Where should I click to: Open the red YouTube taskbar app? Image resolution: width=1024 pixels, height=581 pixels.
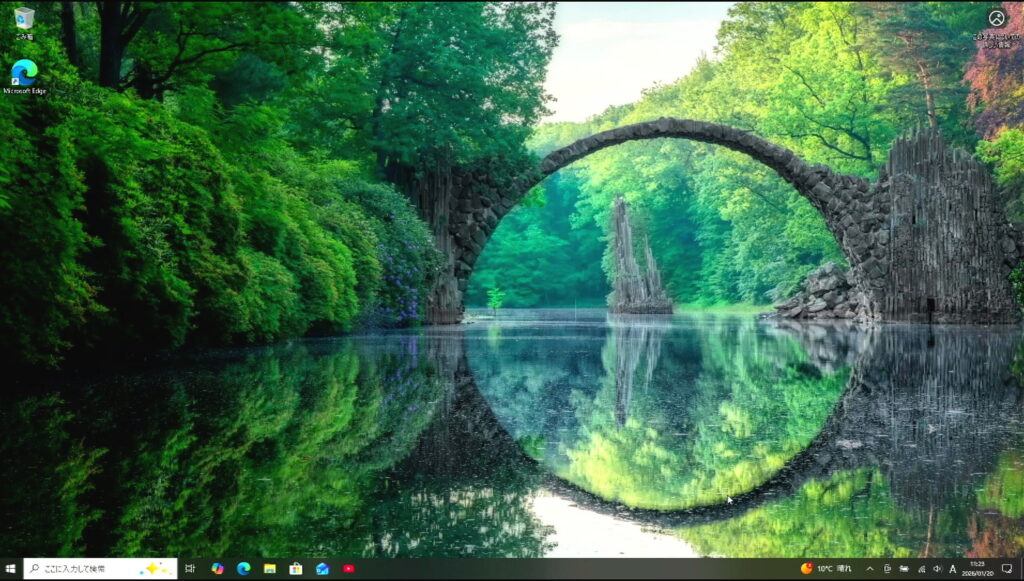[x=348, y=569]
